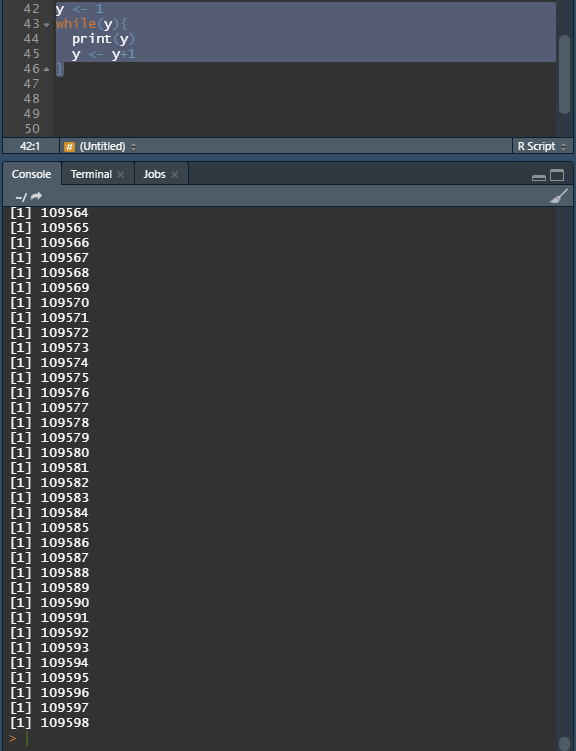Click console output 109575
The height and width of the screenshot is (751, 576).
point(65,378)
